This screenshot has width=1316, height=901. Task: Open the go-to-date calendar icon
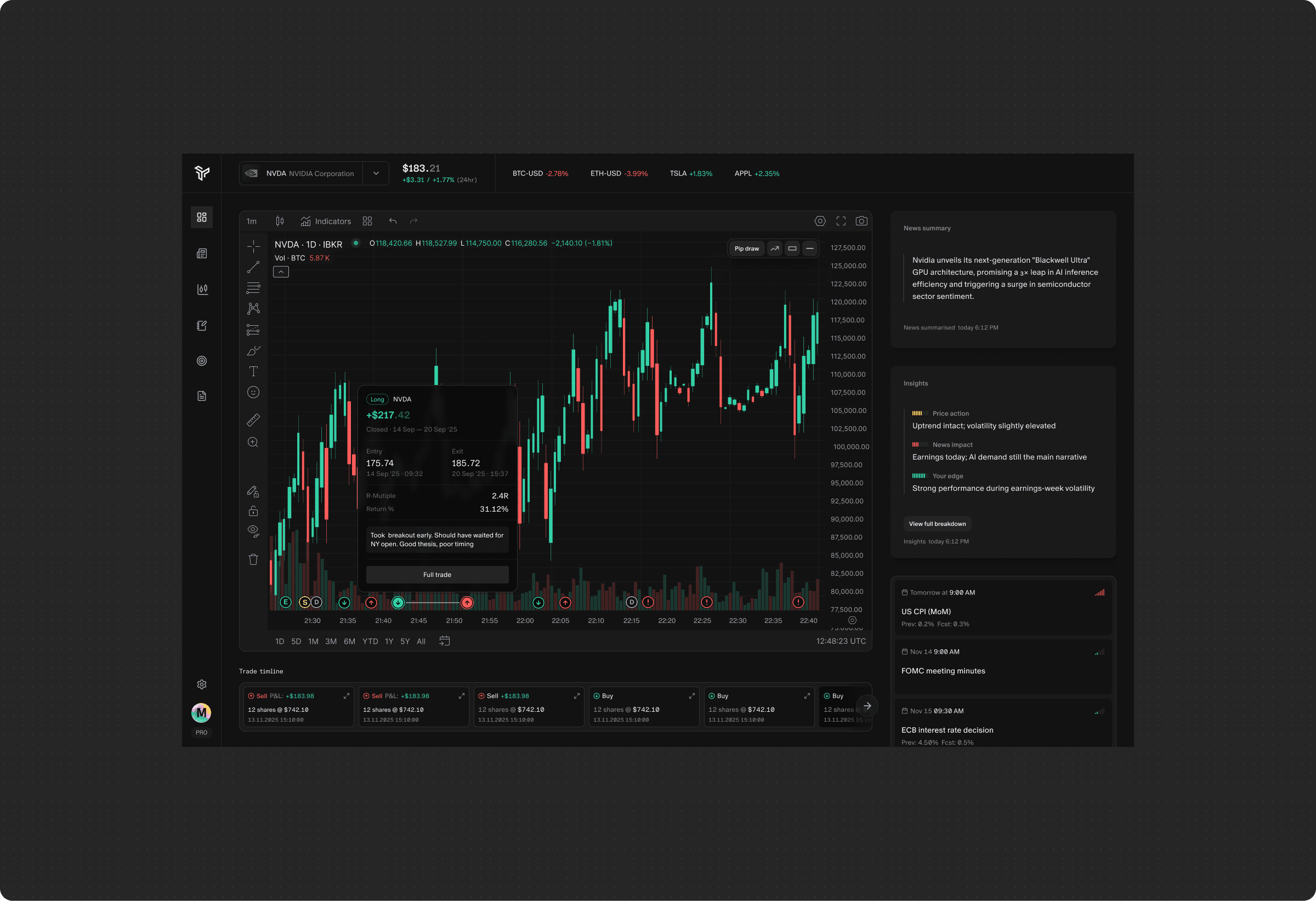pyautogui.click(x=445, y=641)
